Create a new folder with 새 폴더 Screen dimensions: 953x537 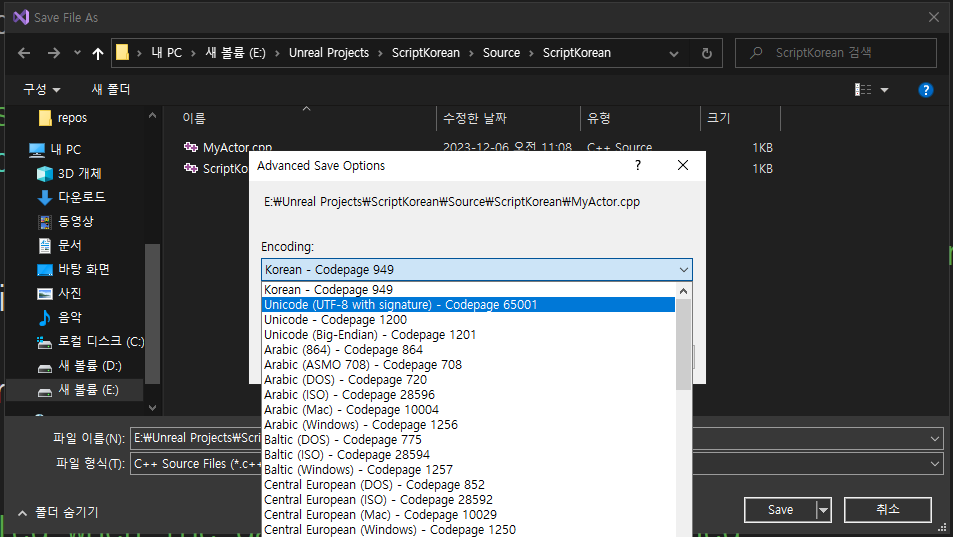coord(111,89)
